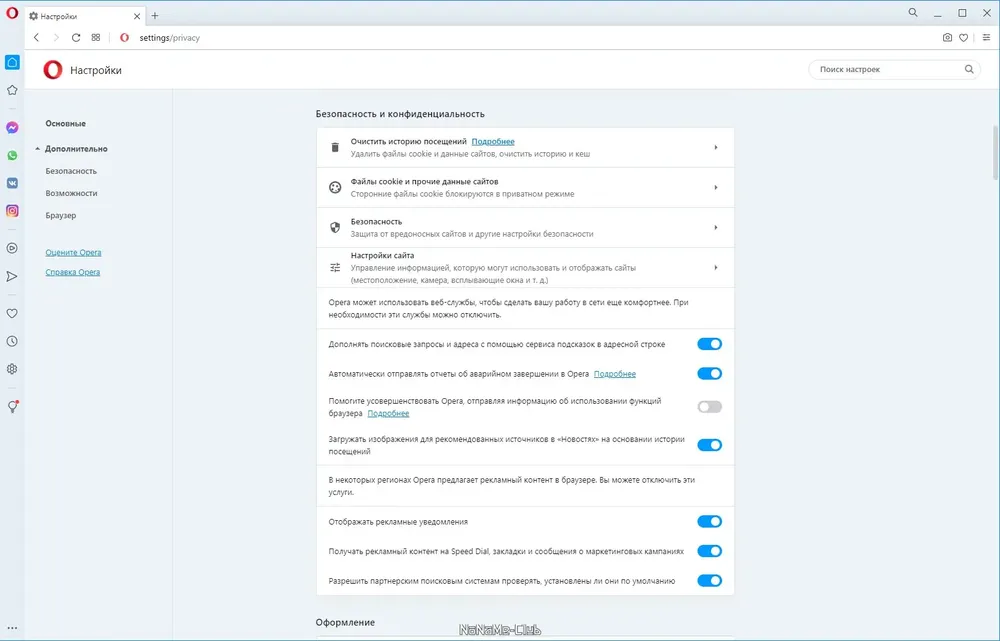The width and height of the screenshot is (1000, 641).
Task: Open Facebook Messenger in sidebar
Action: (x=12, y=128)
